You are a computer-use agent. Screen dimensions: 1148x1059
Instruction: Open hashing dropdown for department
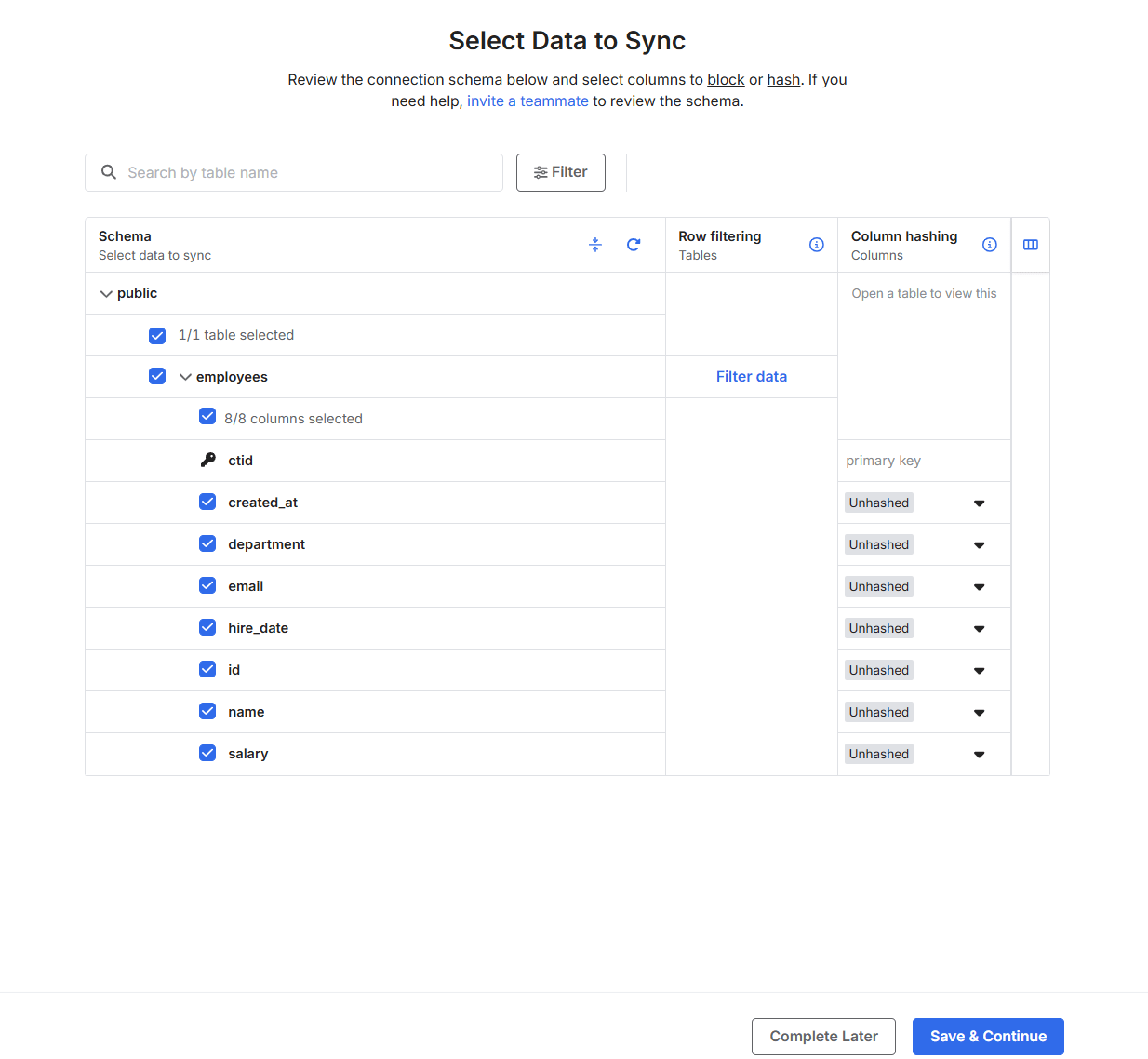[x=979, y=545]
